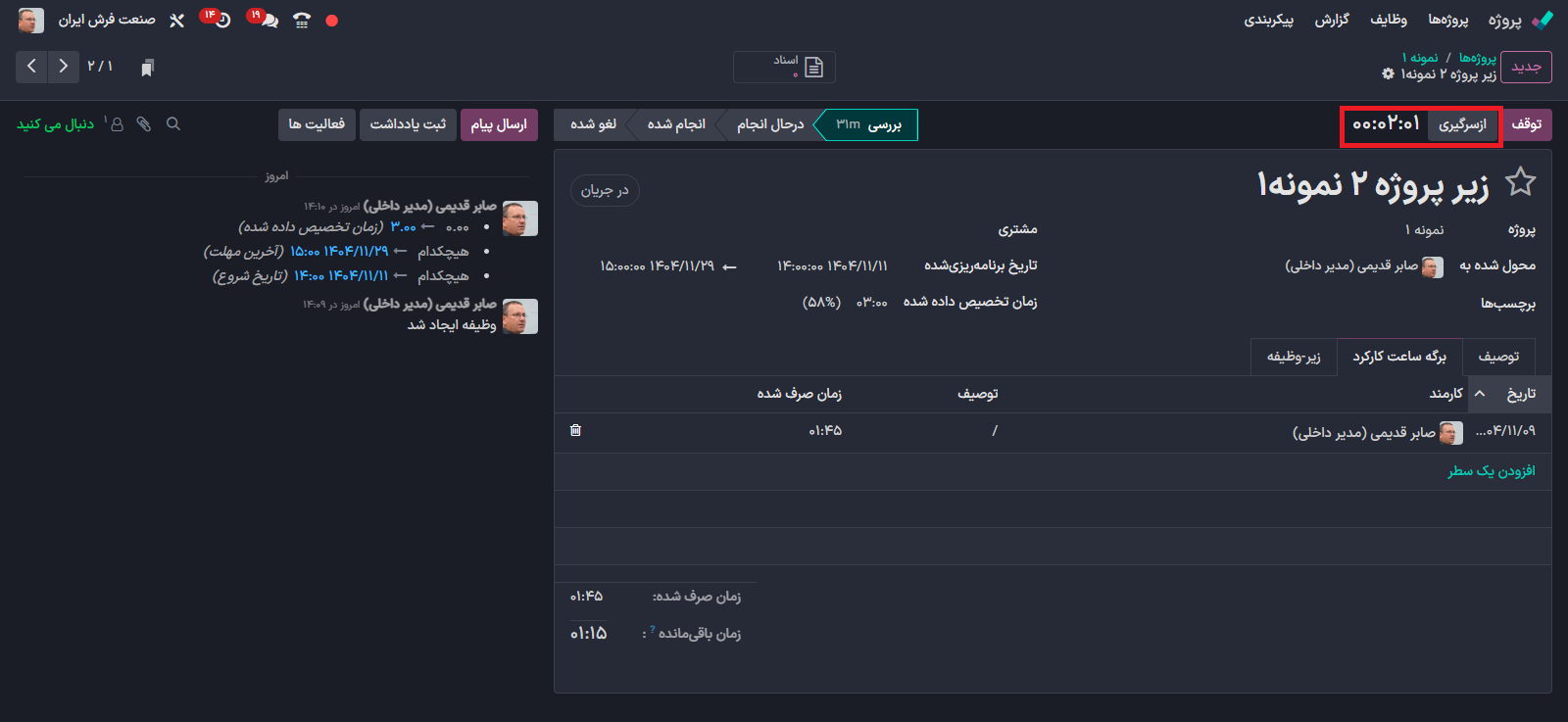Open the پیکربندی menu
This screenshot has height=722, width=1568.
click(x=1268, y=20)
